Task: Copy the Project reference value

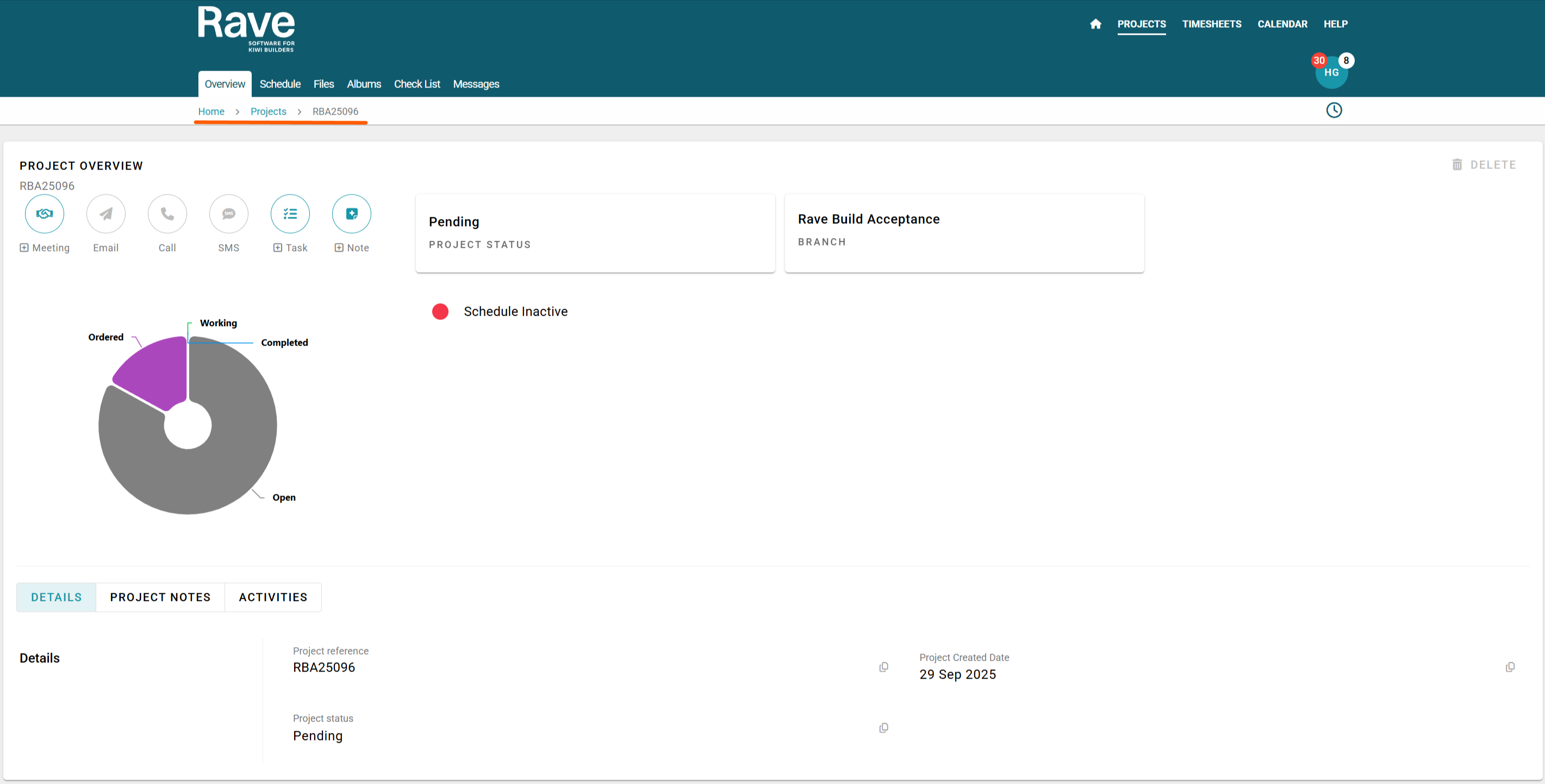Action: (883, 667)
